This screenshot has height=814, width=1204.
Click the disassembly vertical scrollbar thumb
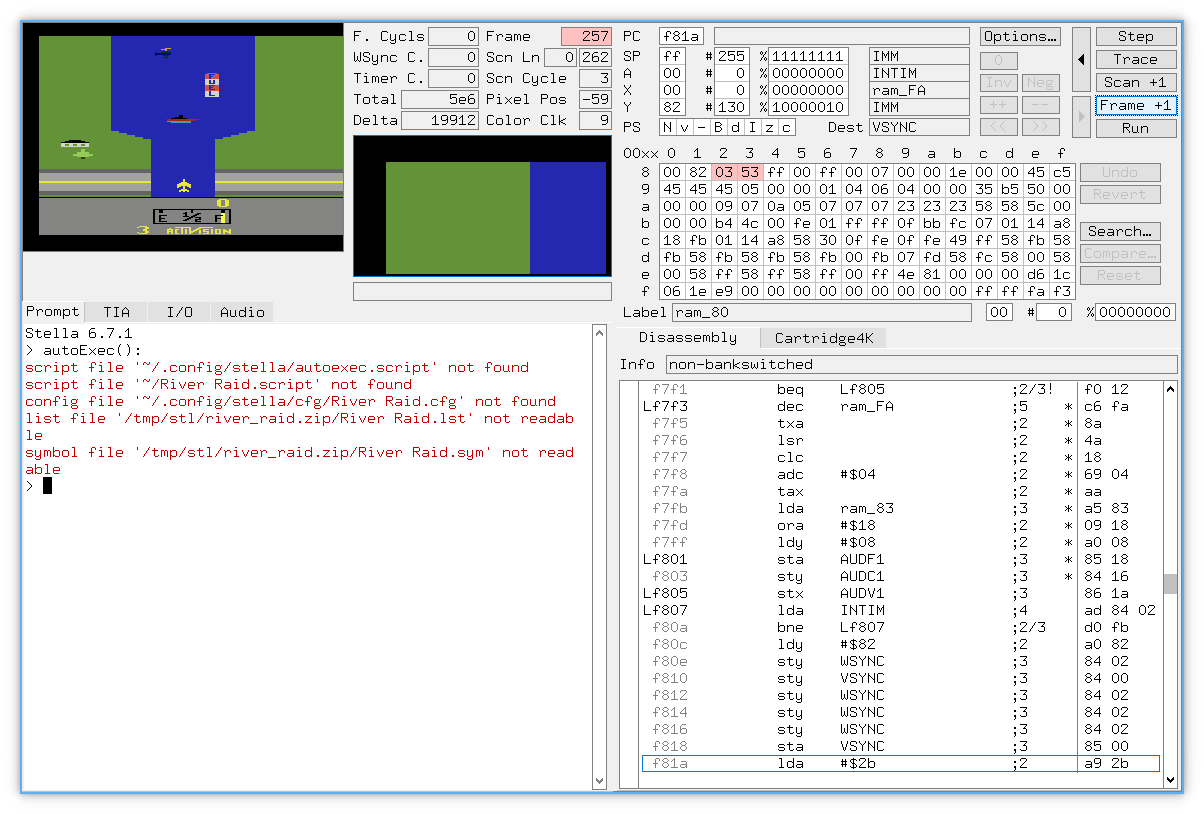[x=1169, y=583]
